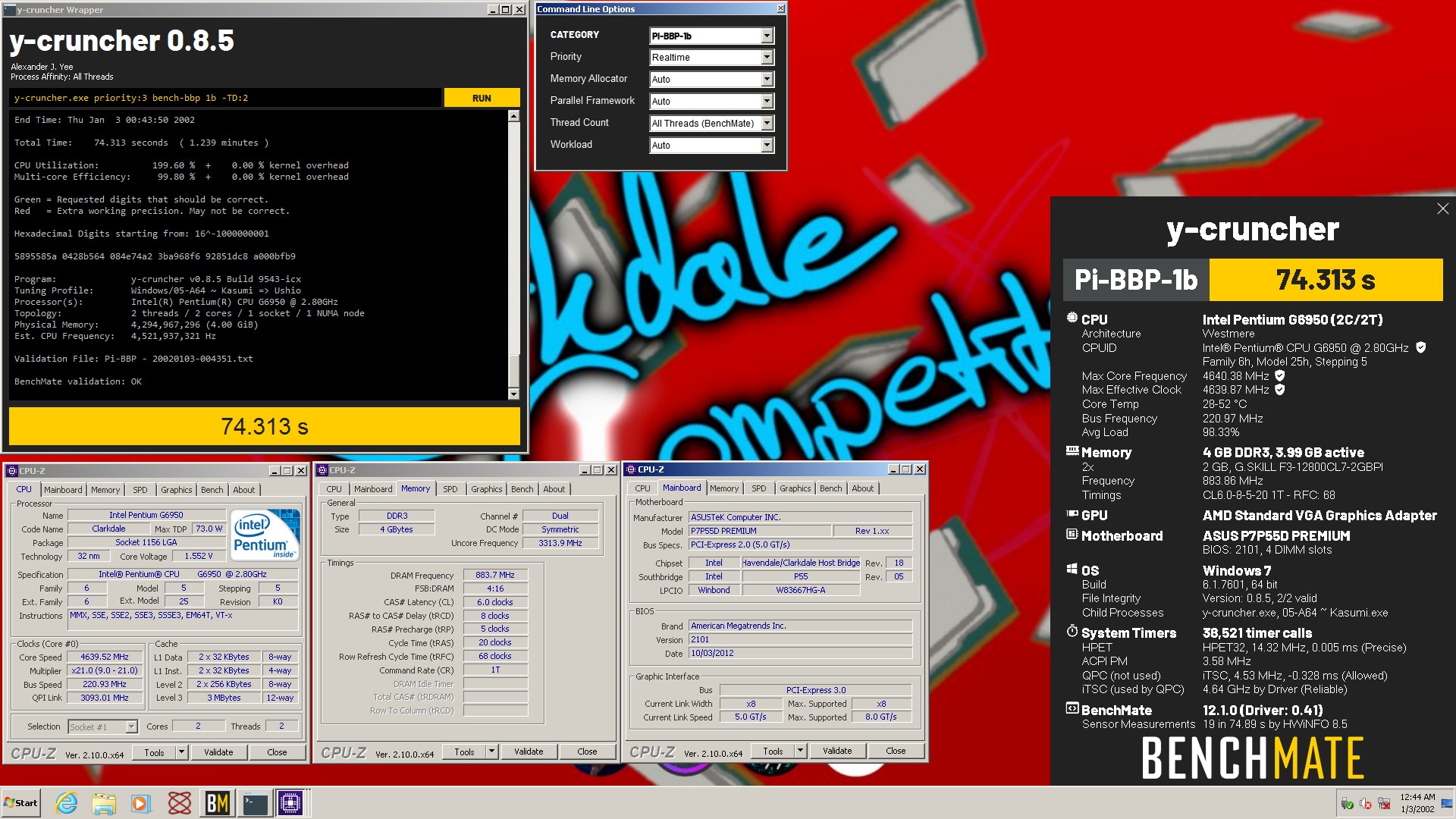Image resolution: width=1456 pixels, height=819 pixels.
Task: Click the shield beside Max Effective Clock
Action: [x=1280, y=390]
